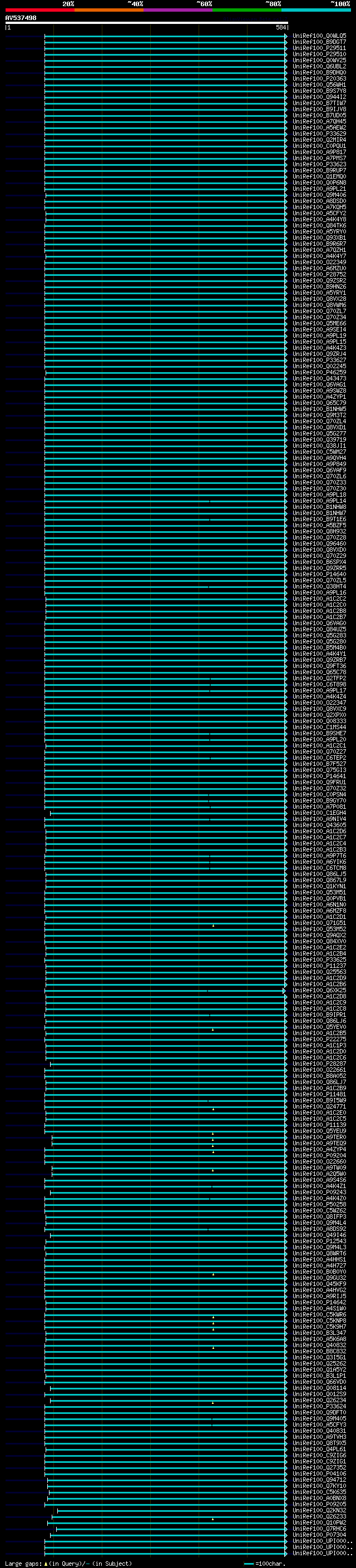356x1568 pixels.
Task: Select the UniRef100_P20363 label
Action: [319, 78]
